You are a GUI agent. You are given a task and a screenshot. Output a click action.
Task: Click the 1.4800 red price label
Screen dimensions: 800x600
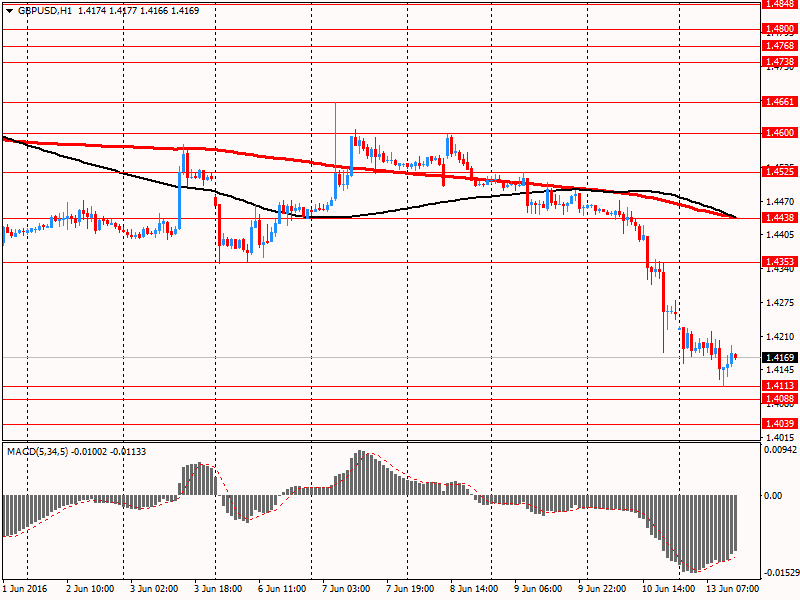[x=780, y=29]
